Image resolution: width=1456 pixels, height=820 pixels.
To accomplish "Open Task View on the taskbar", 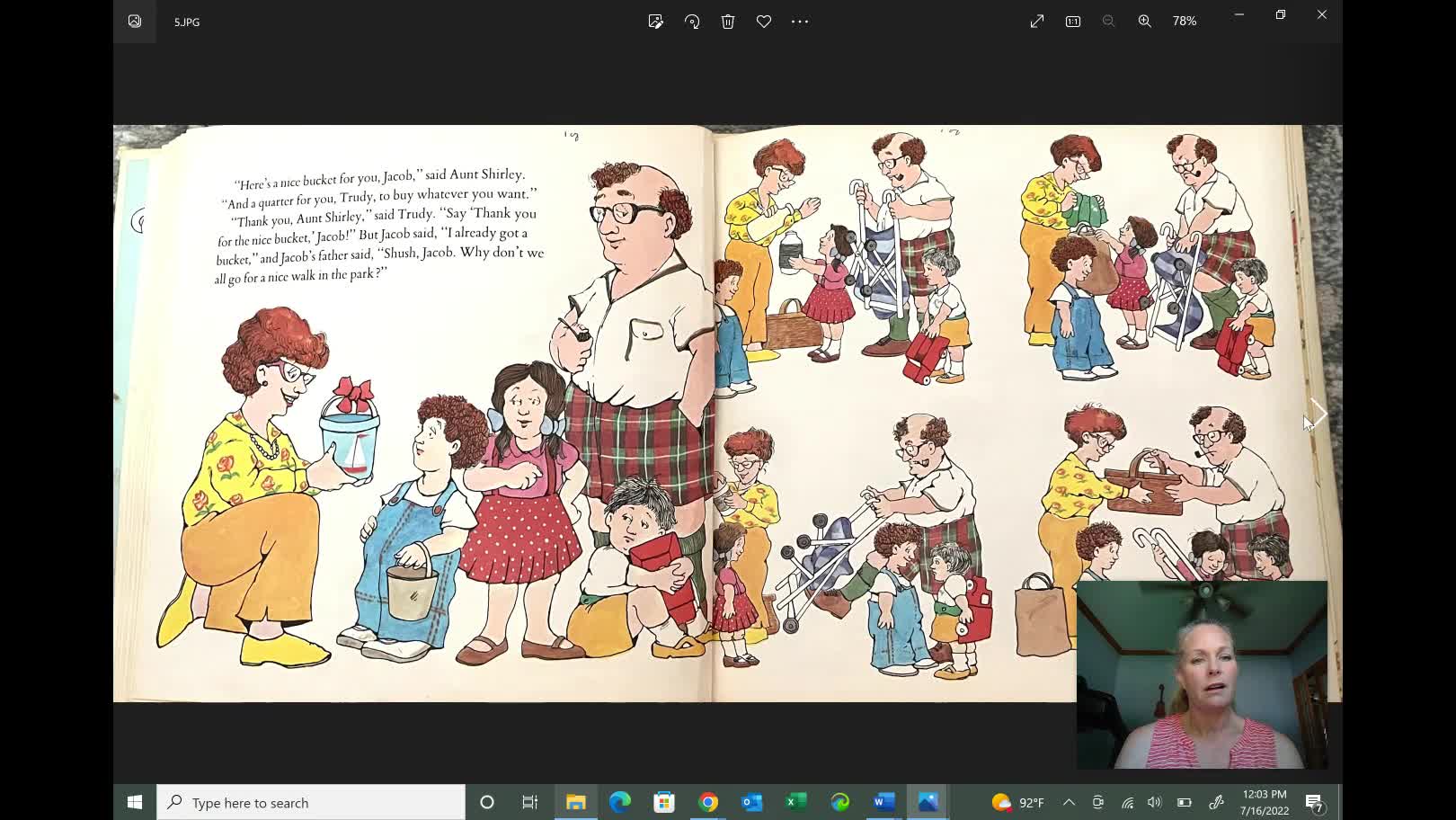I will coord(530,802).
